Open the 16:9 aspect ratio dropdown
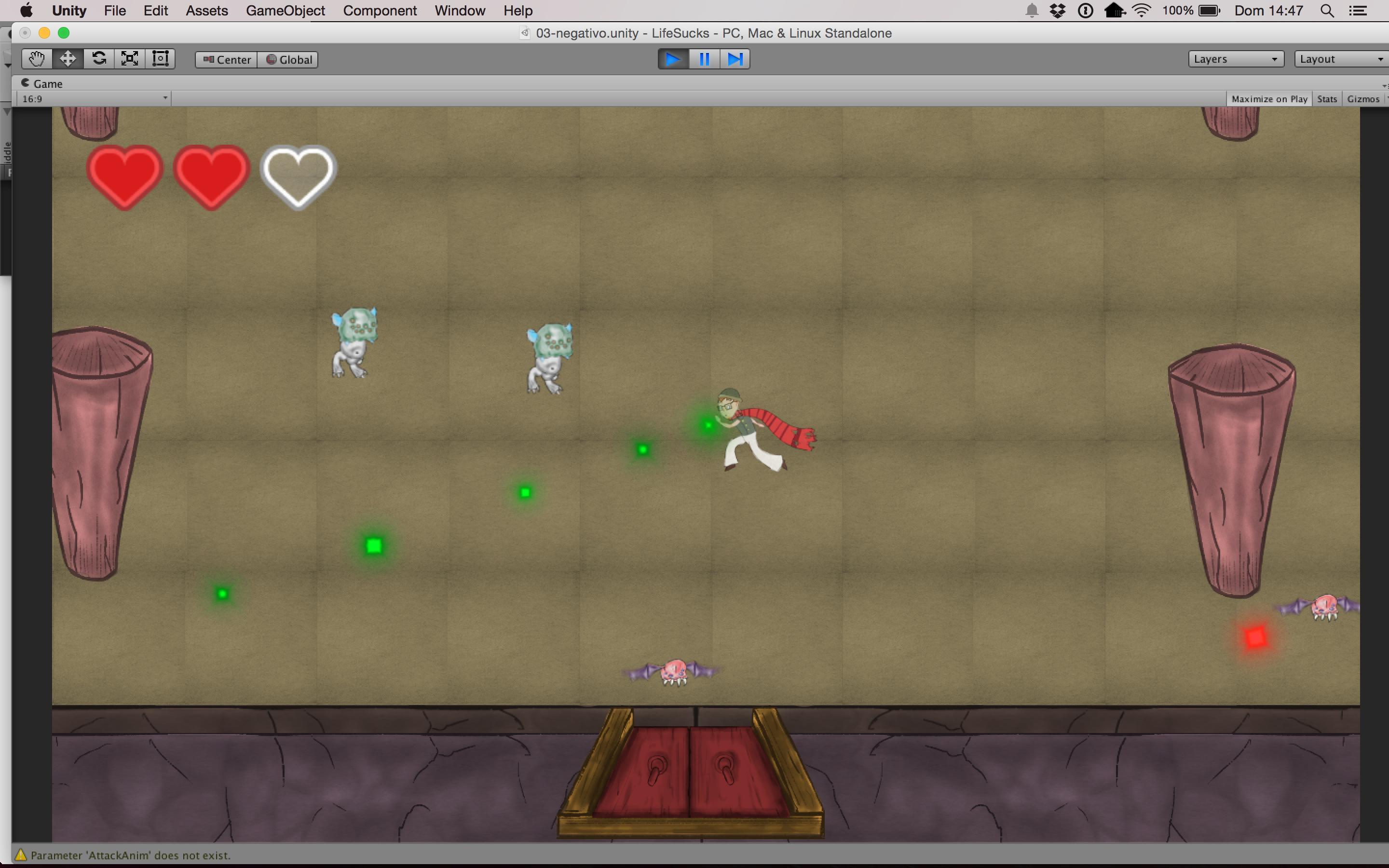The image size is (1389, 868). [95, 99]
